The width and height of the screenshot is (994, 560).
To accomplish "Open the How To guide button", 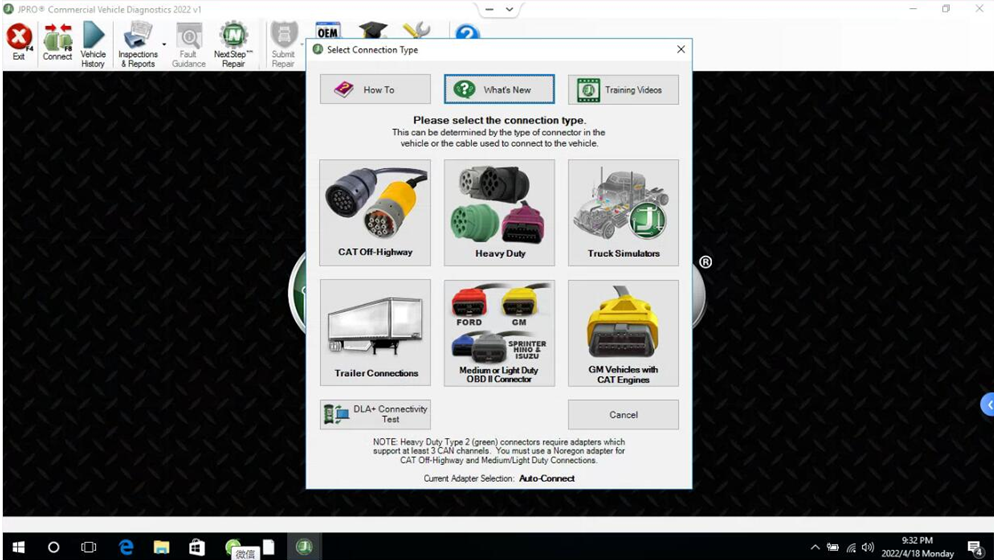I will point(375,89).
